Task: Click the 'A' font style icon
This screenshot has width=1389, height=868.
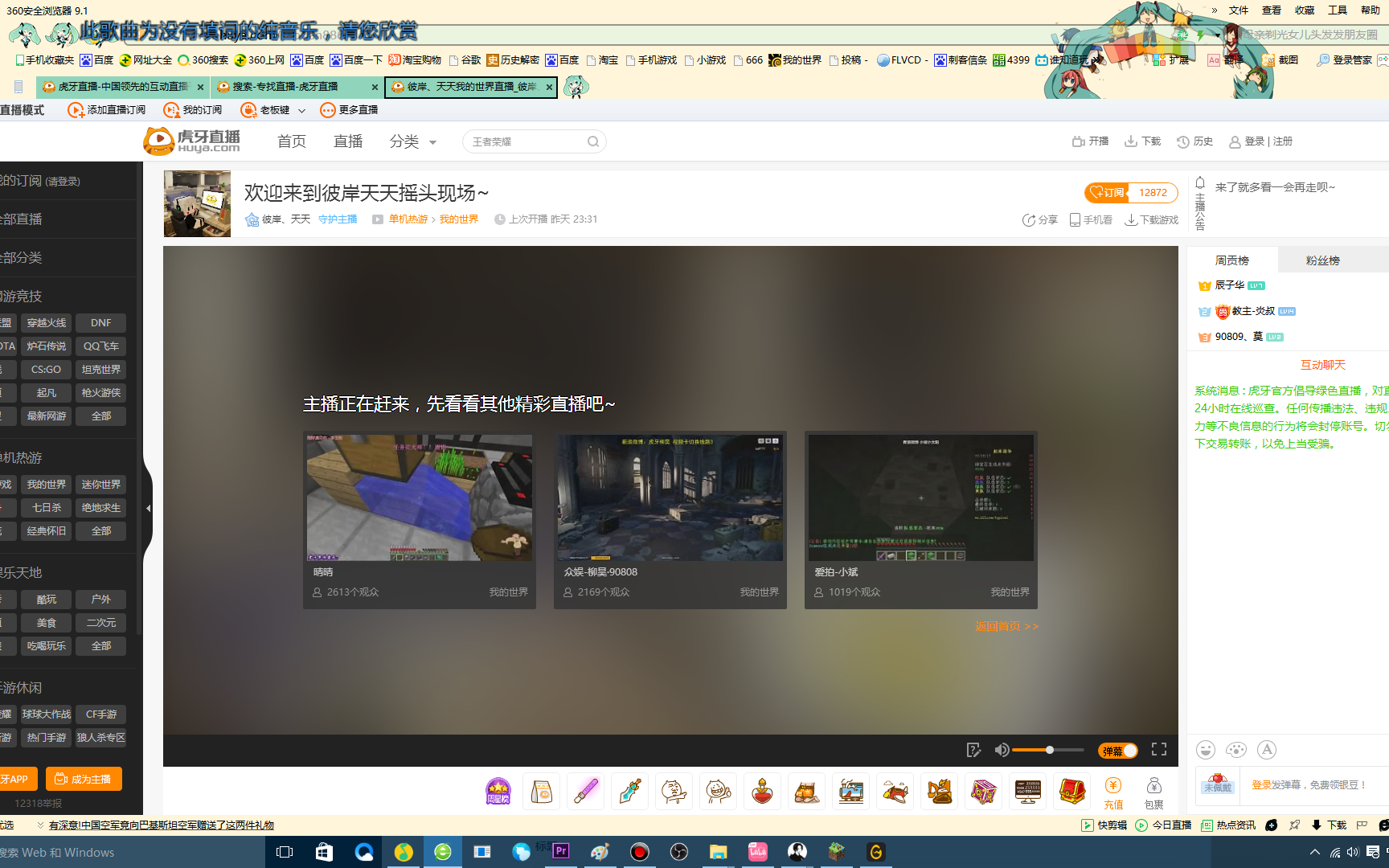Action: tap(1267, 749)
